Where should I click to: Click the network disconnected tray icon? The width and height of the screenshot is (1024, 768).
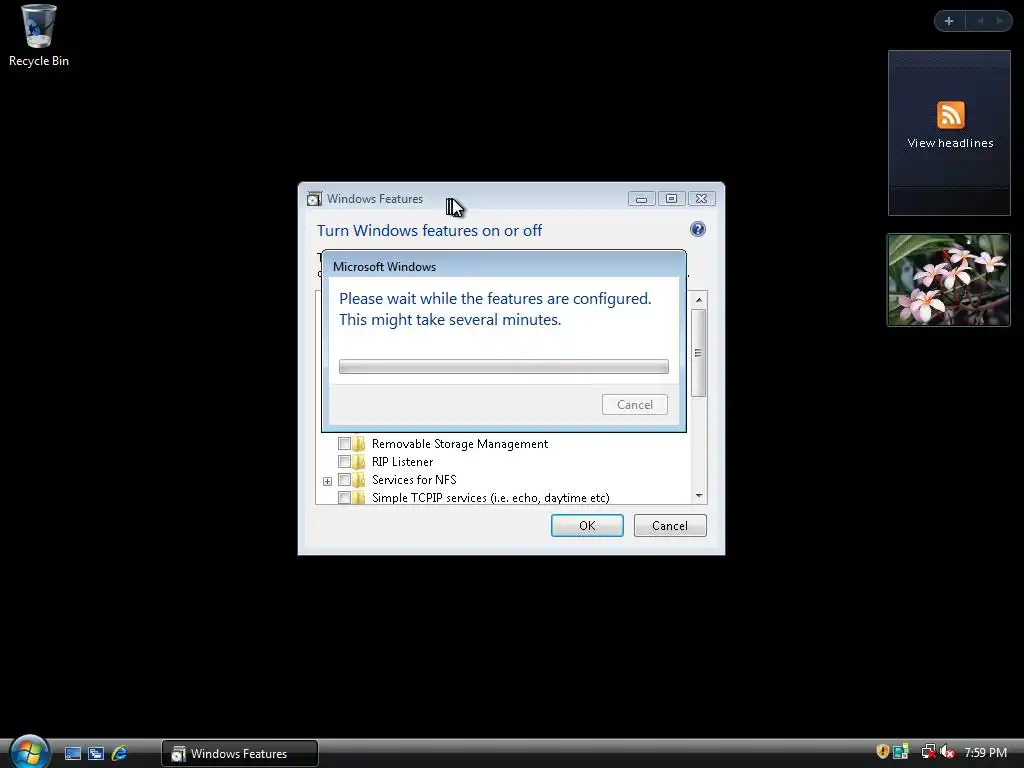928,752
